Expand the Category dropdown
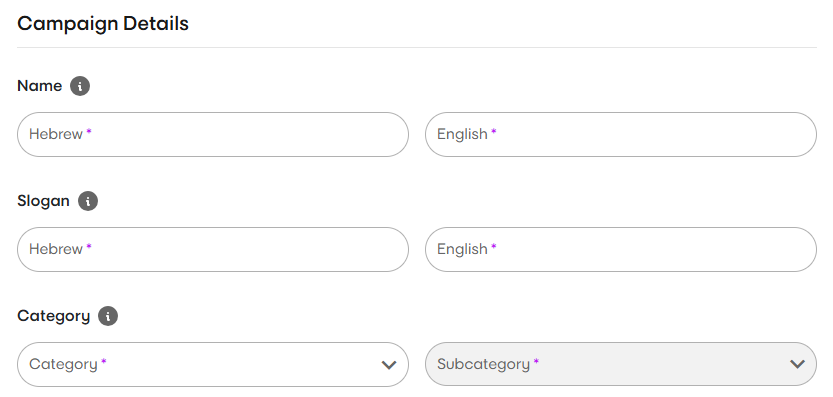The height and width of the screenshot is (397, 833). point(213,365)
